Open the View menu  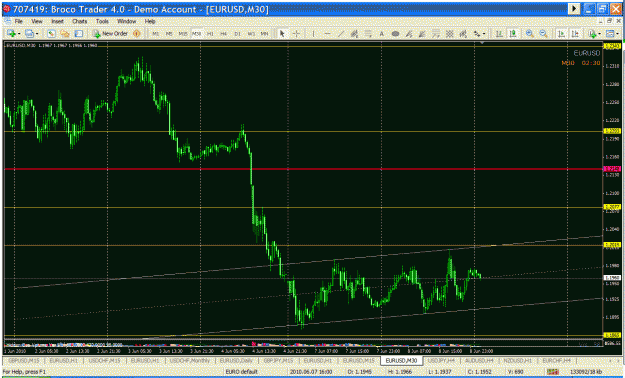point(37,21)
